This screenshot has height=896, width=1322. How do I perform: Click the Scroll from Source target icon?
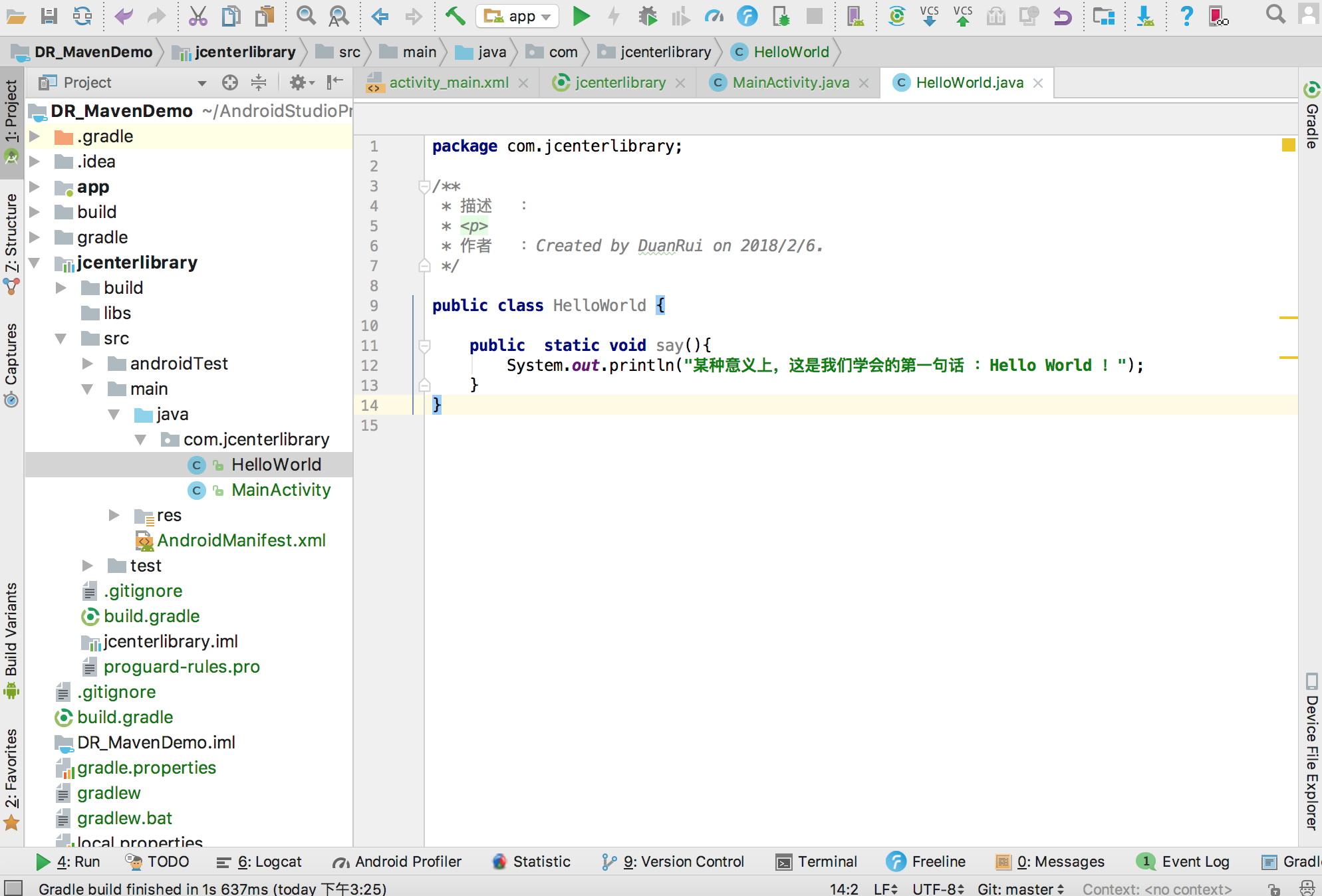[229, 82]
